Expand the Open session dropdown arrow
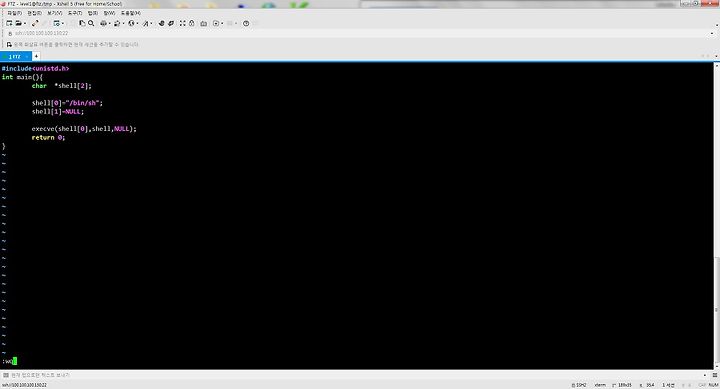Screen dimensions: 720x389 pyautogui.click(x=24, y=23)
